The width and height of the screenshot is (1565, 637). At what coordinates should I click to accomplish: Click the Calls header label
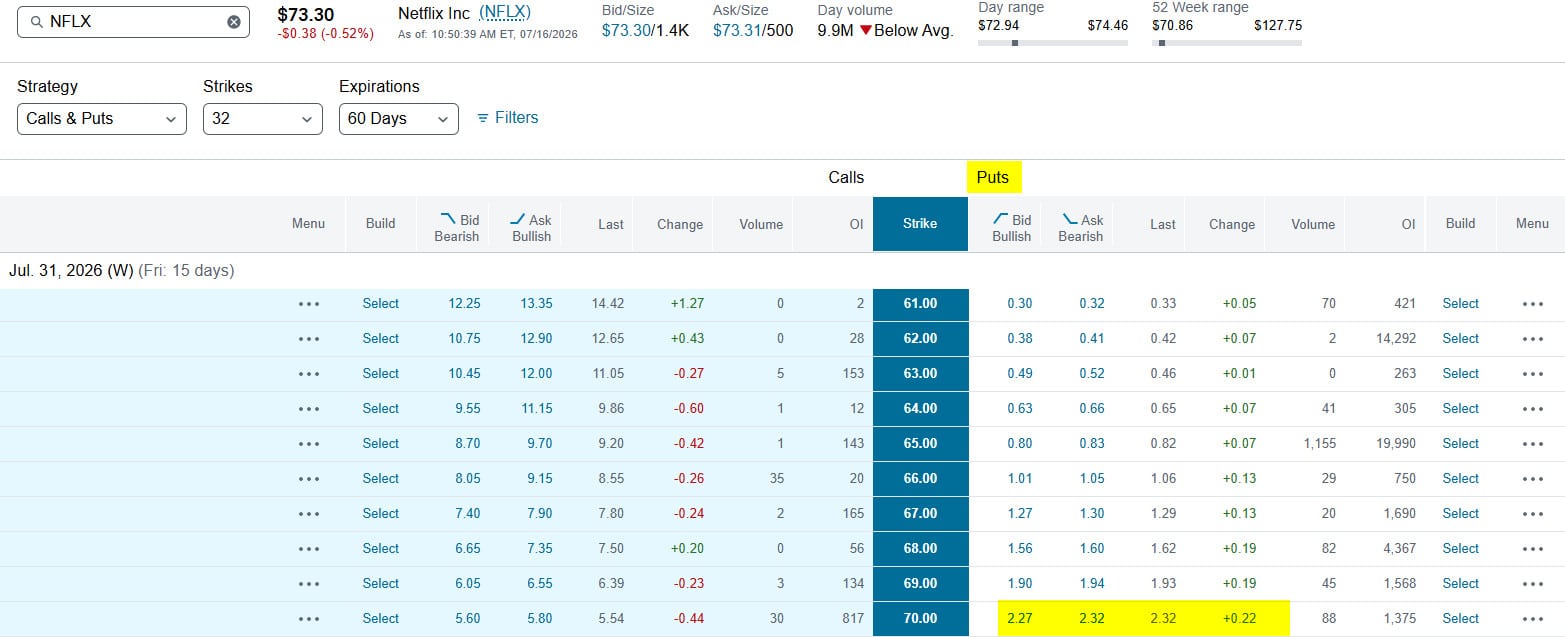tap(846, 177)
